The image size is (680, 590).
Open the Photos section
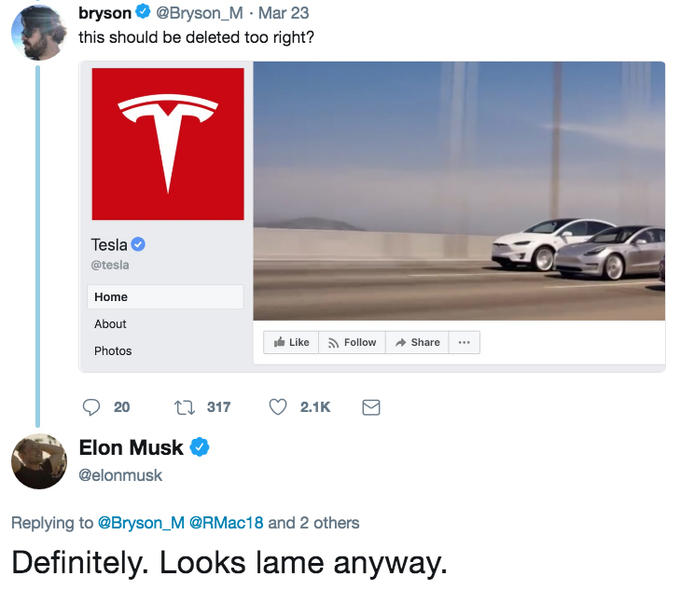tap(113, 351)
